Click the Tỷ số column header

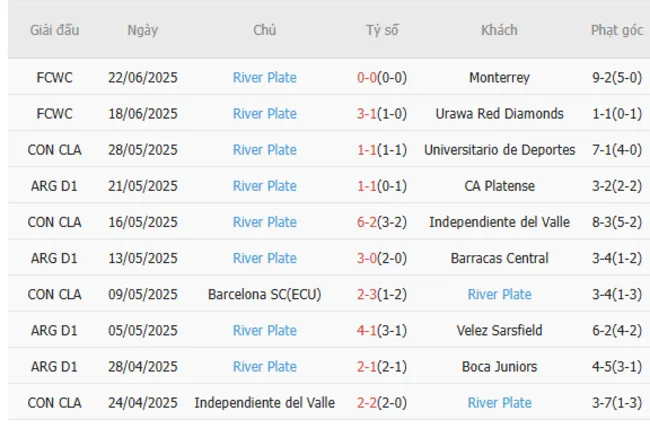(x=381, y=30)
